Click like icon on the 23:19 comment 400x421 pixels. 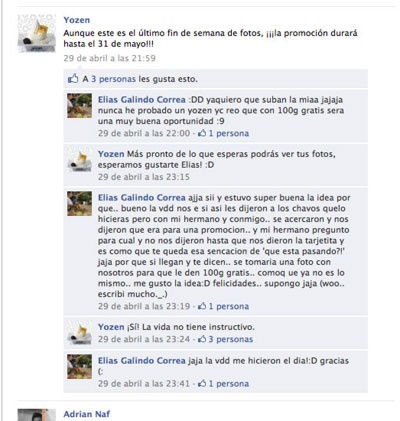point(202,306)
